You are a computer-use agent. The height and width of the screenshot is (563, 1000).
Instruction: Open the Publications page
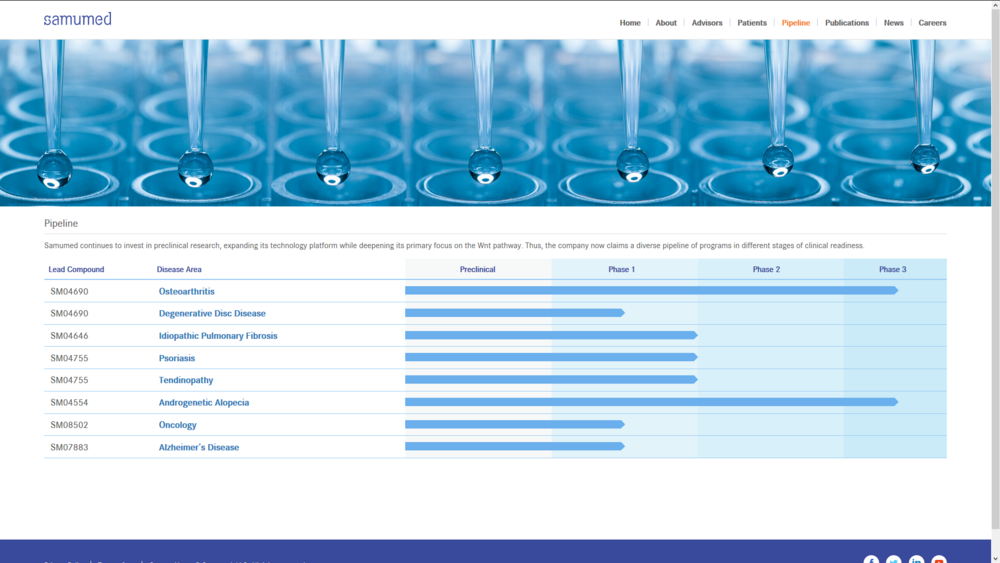[x=847, y=23]
